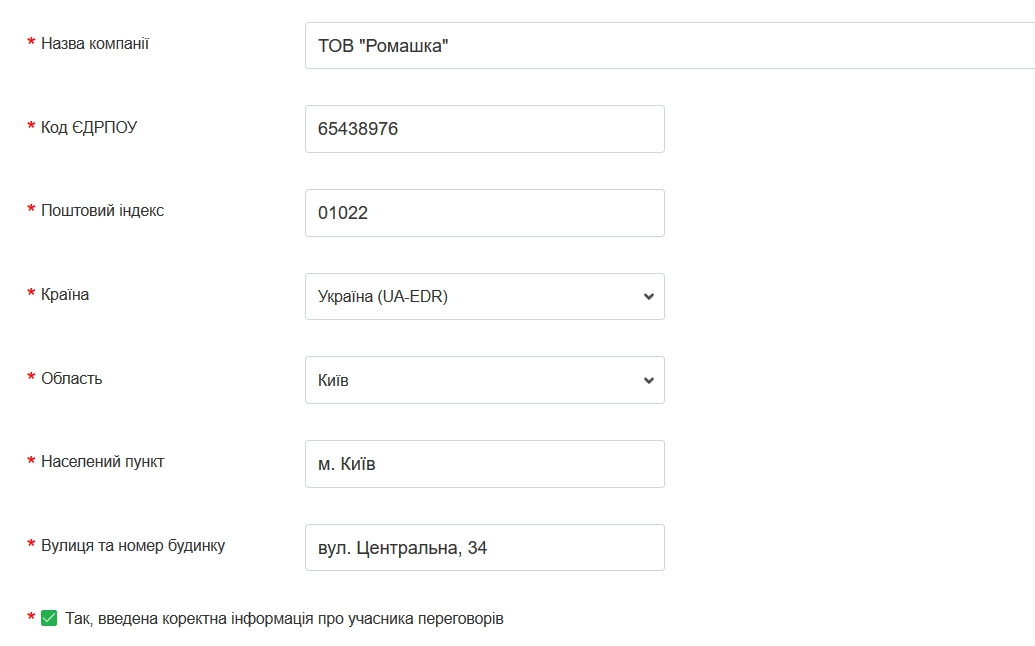Click the "Вулиця та номер будинку" label
The width and height of the screenshot is (1035, 646).
click(133, 546)
